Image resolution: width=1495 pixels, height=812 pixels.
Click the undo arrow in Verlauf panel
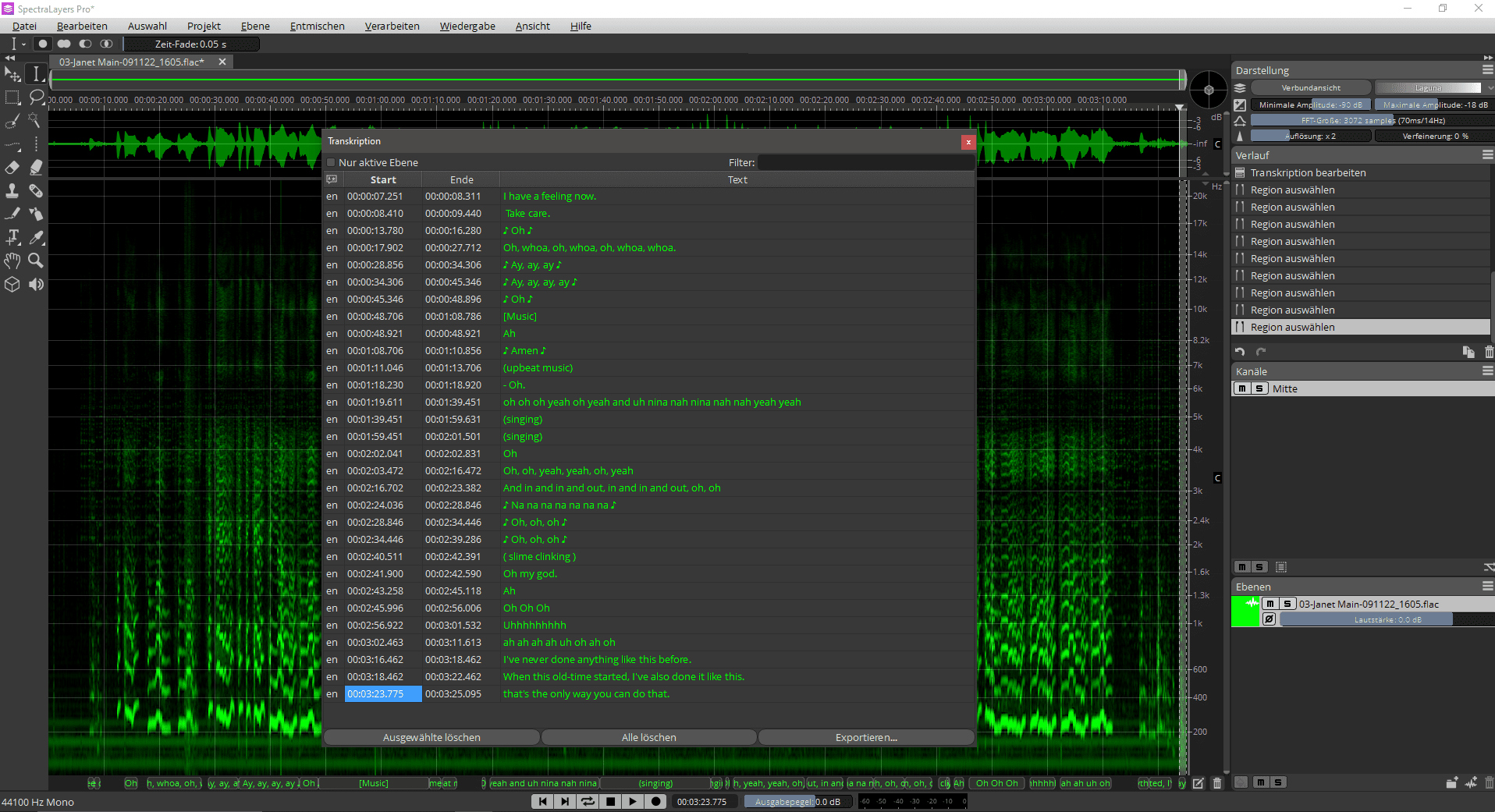click(x=1240, y=352)
